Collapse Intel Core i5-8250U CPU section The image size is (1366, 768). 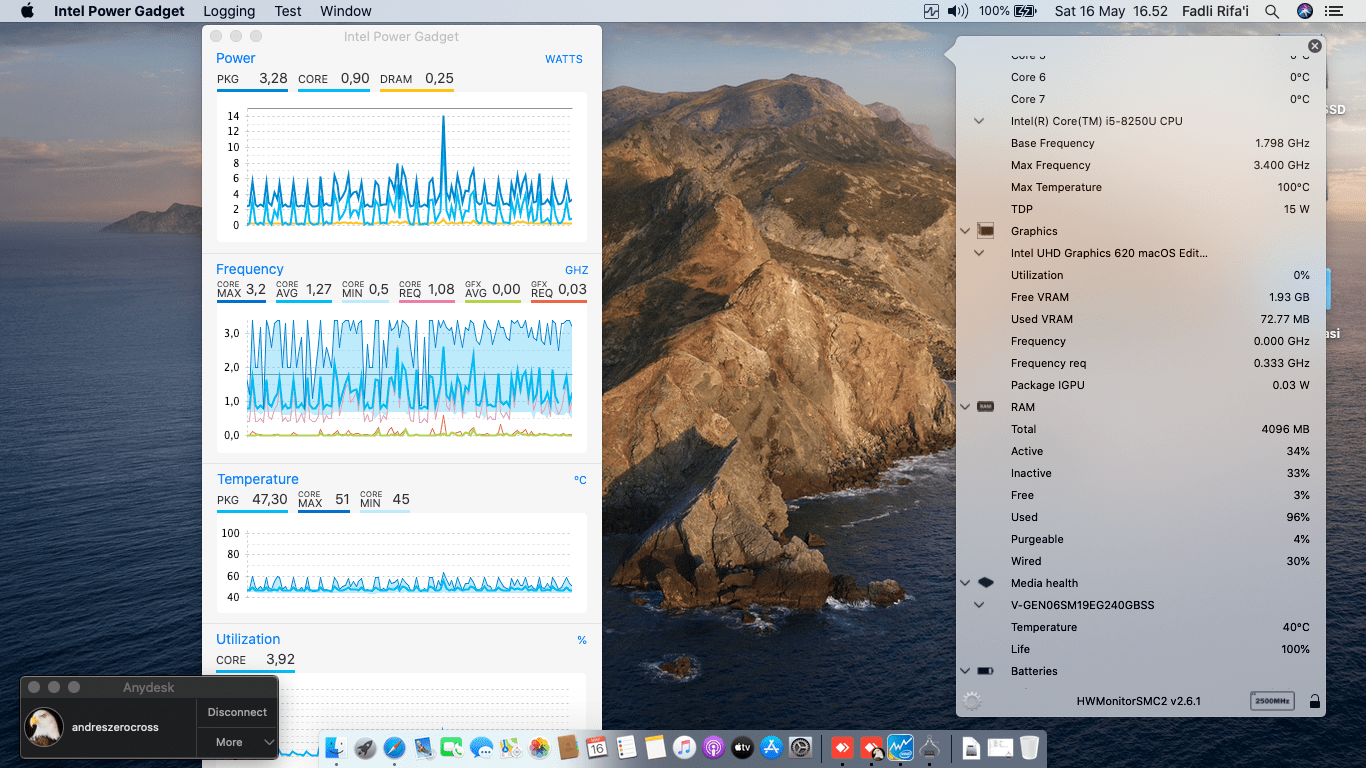coord(979,121)
